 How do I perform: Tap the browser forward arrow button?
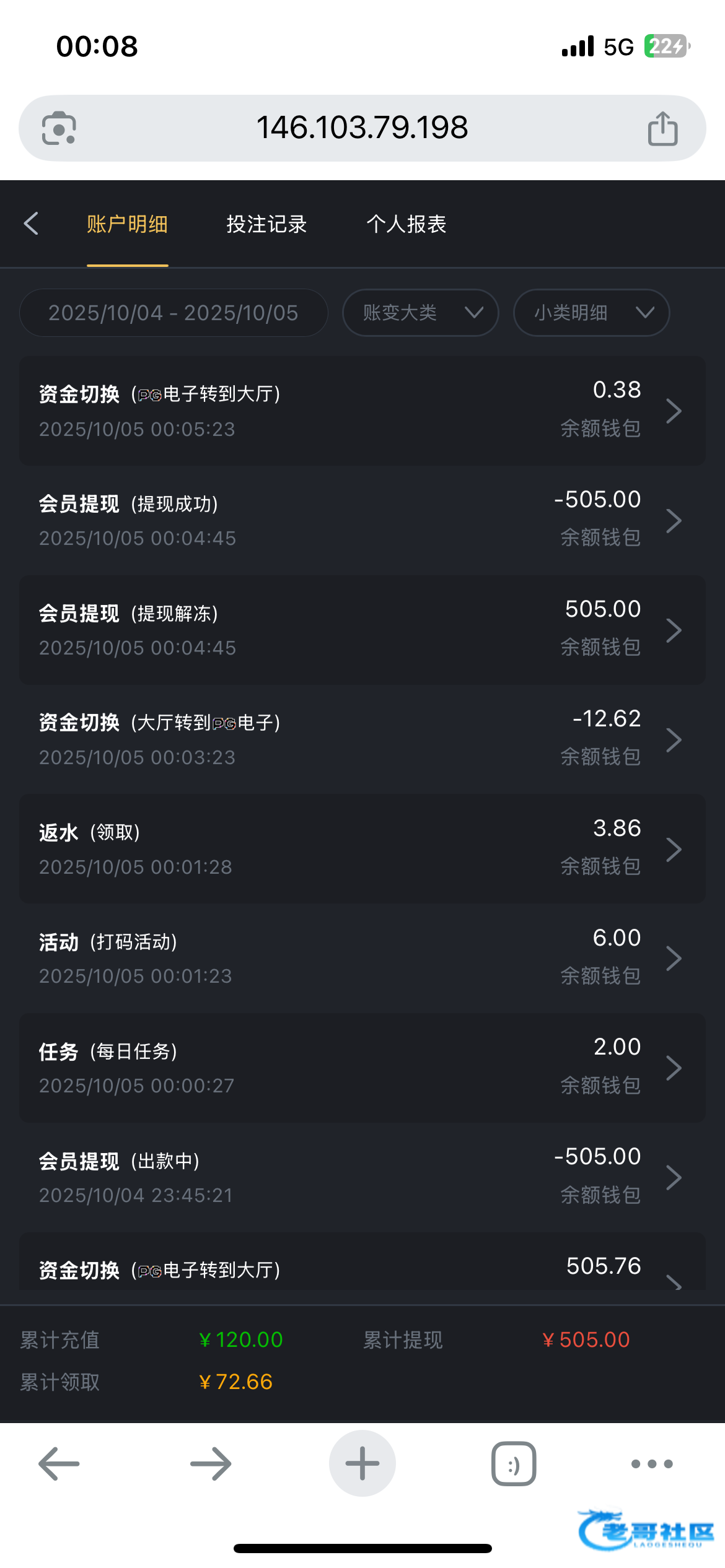(211, 1463)
